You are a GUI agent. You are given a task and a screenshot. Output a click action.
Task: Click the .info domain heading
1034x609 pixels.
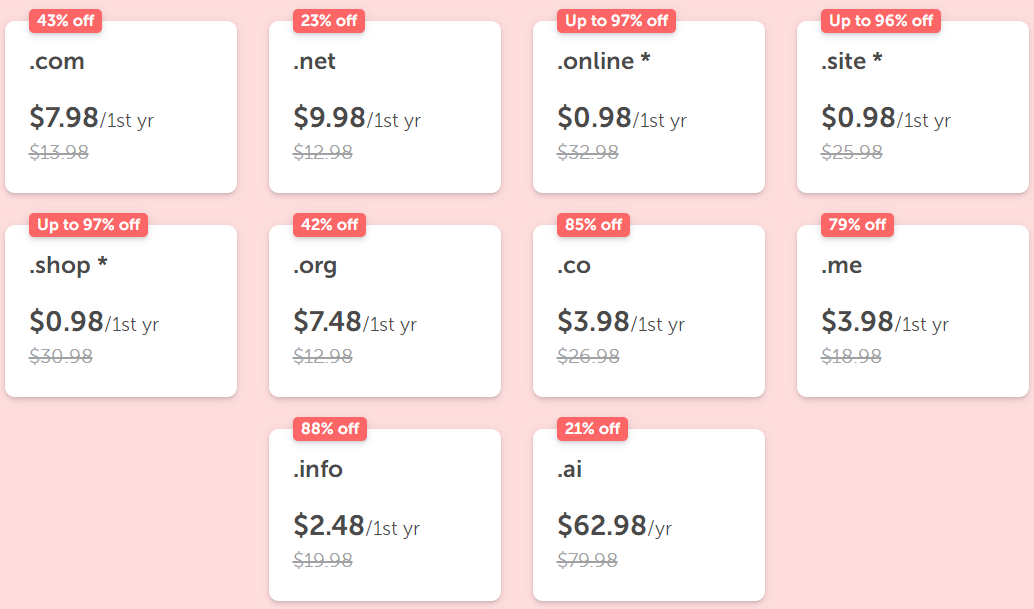(x=318, y=470)
